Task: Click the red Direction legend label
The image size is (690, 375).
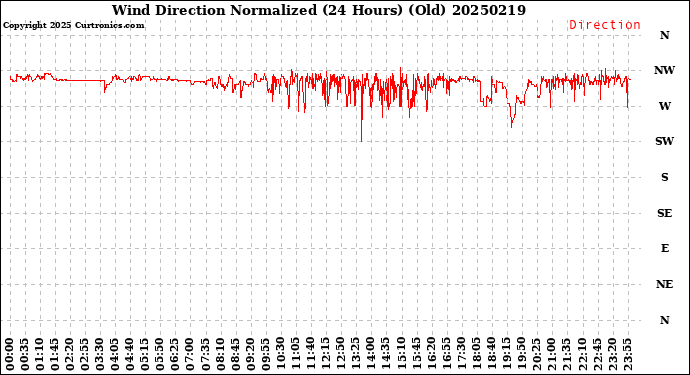Action: 605,25
